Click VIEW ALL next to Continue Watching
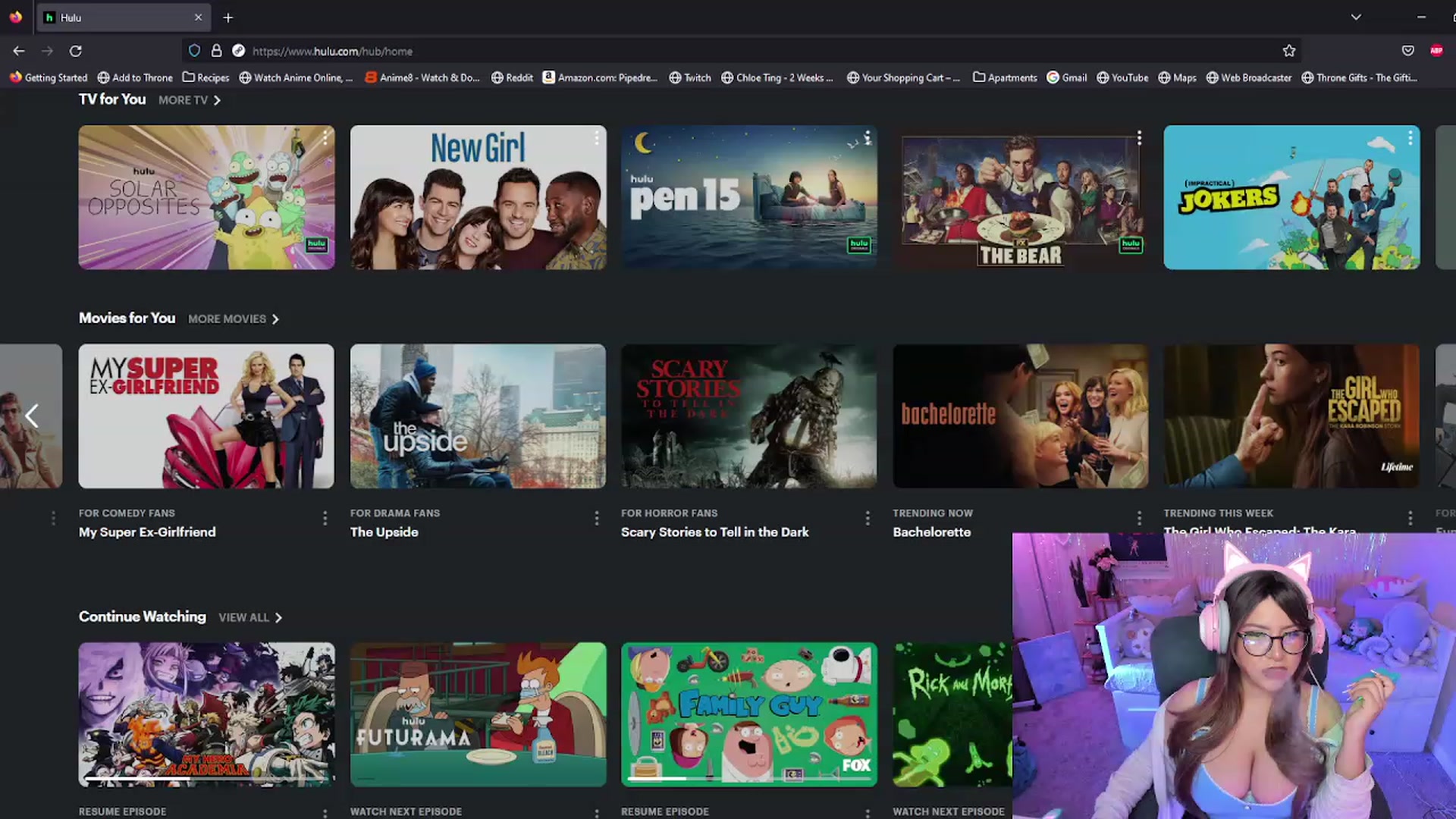The width and height of the screenshot is (1456, 819). 250,618
